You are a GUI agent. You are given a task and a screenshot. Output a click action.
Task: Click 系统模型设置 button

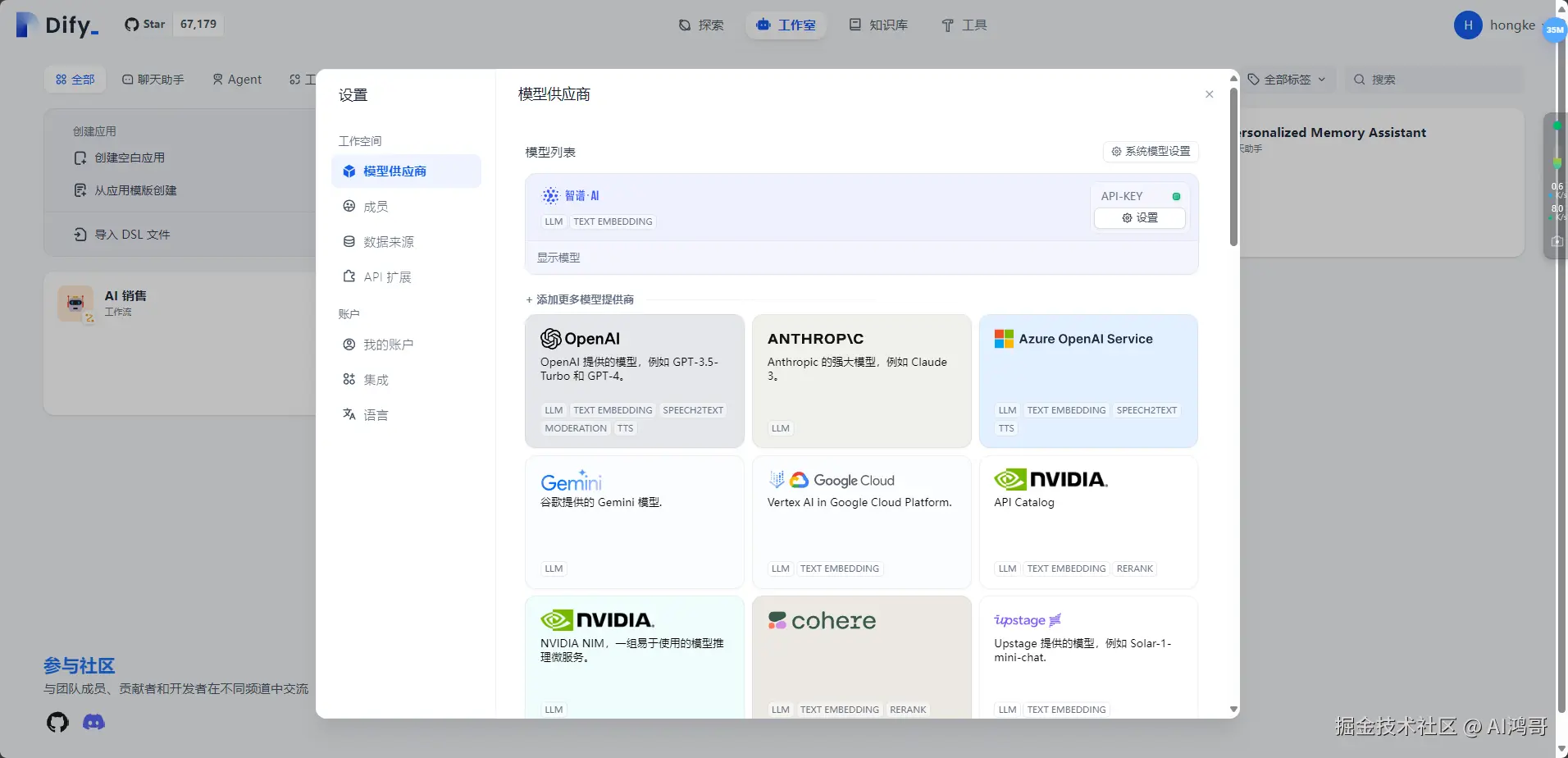pos(1151,152)
